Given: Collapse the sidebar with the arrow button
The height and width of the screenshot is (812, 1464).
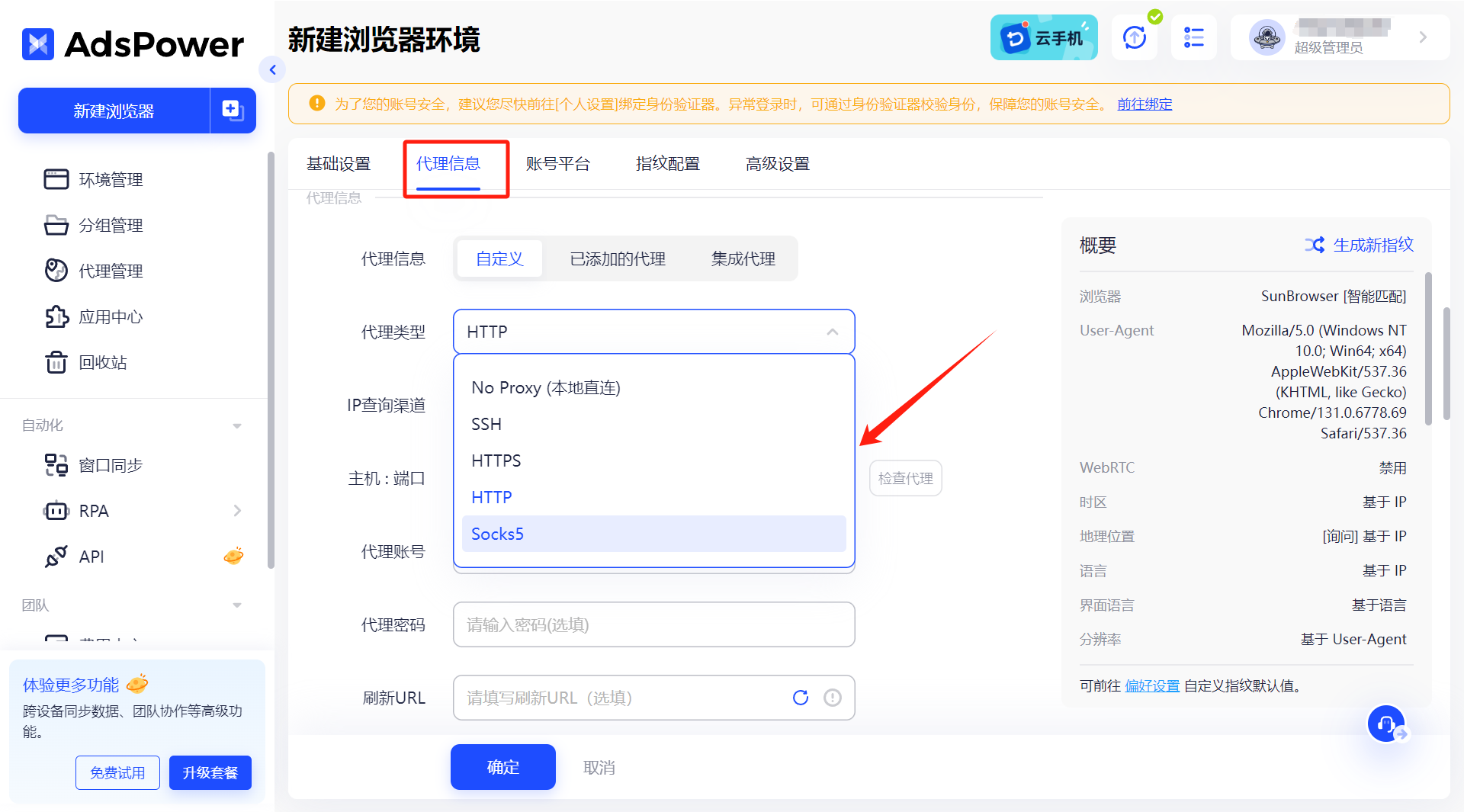Looking at the screenshot, I should click(x=272, y=70).
